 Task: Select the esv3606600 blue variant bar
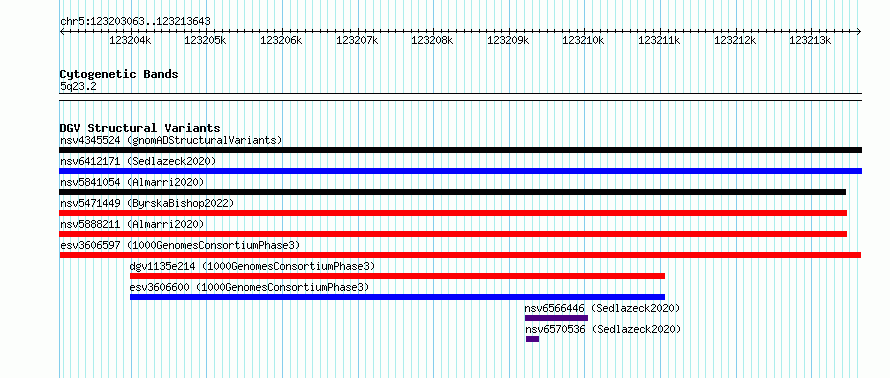pos(397,297)
